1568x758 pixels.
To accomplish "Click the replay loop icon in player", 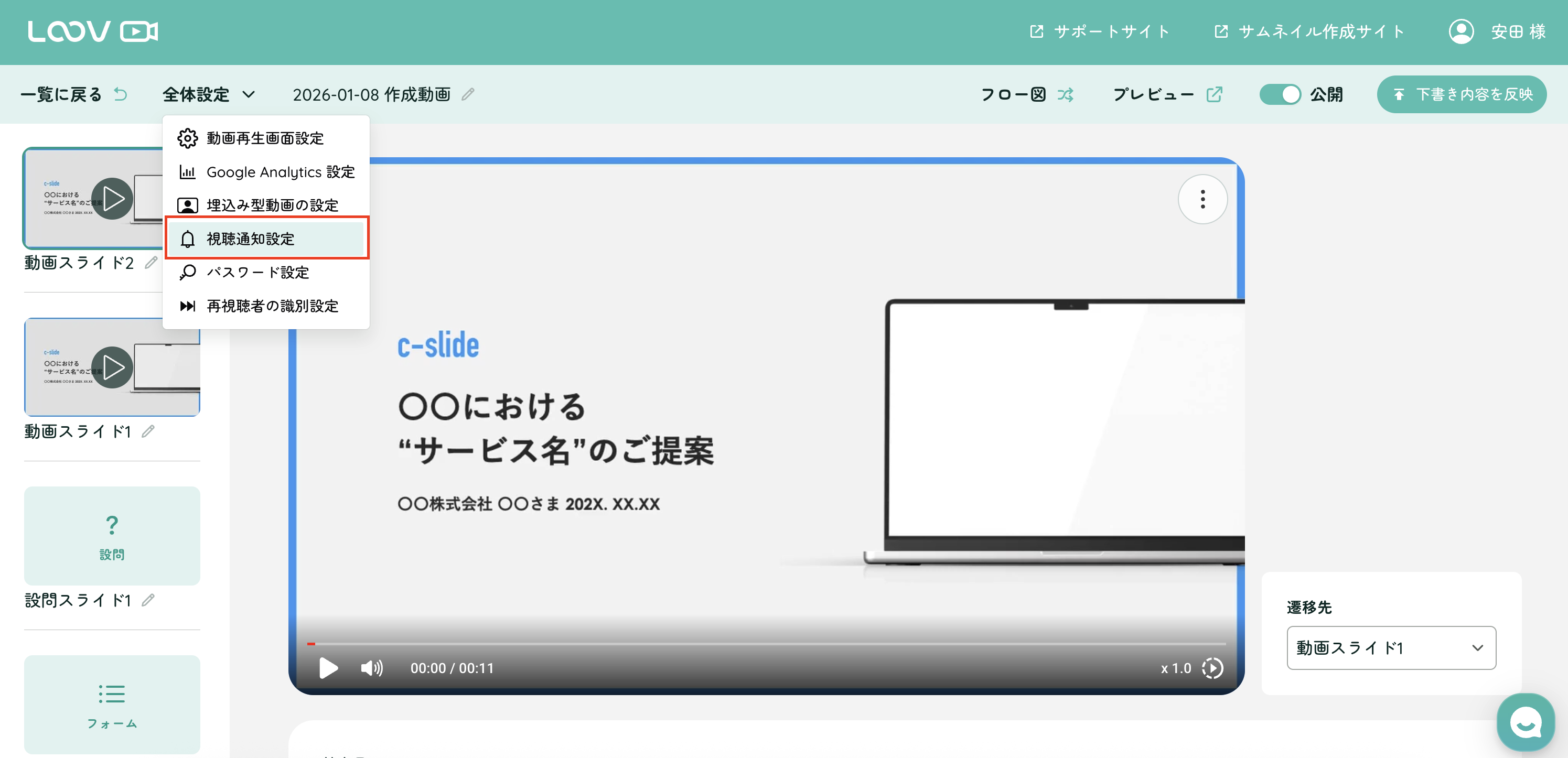I will pos(1212,668).
